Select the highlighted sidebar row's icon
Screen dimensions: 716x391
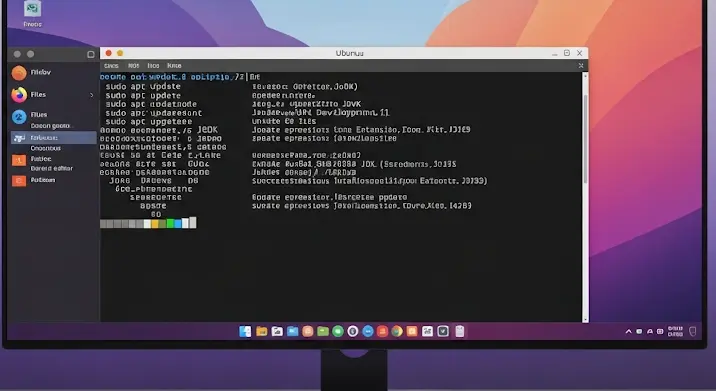(x=19, y=137)
